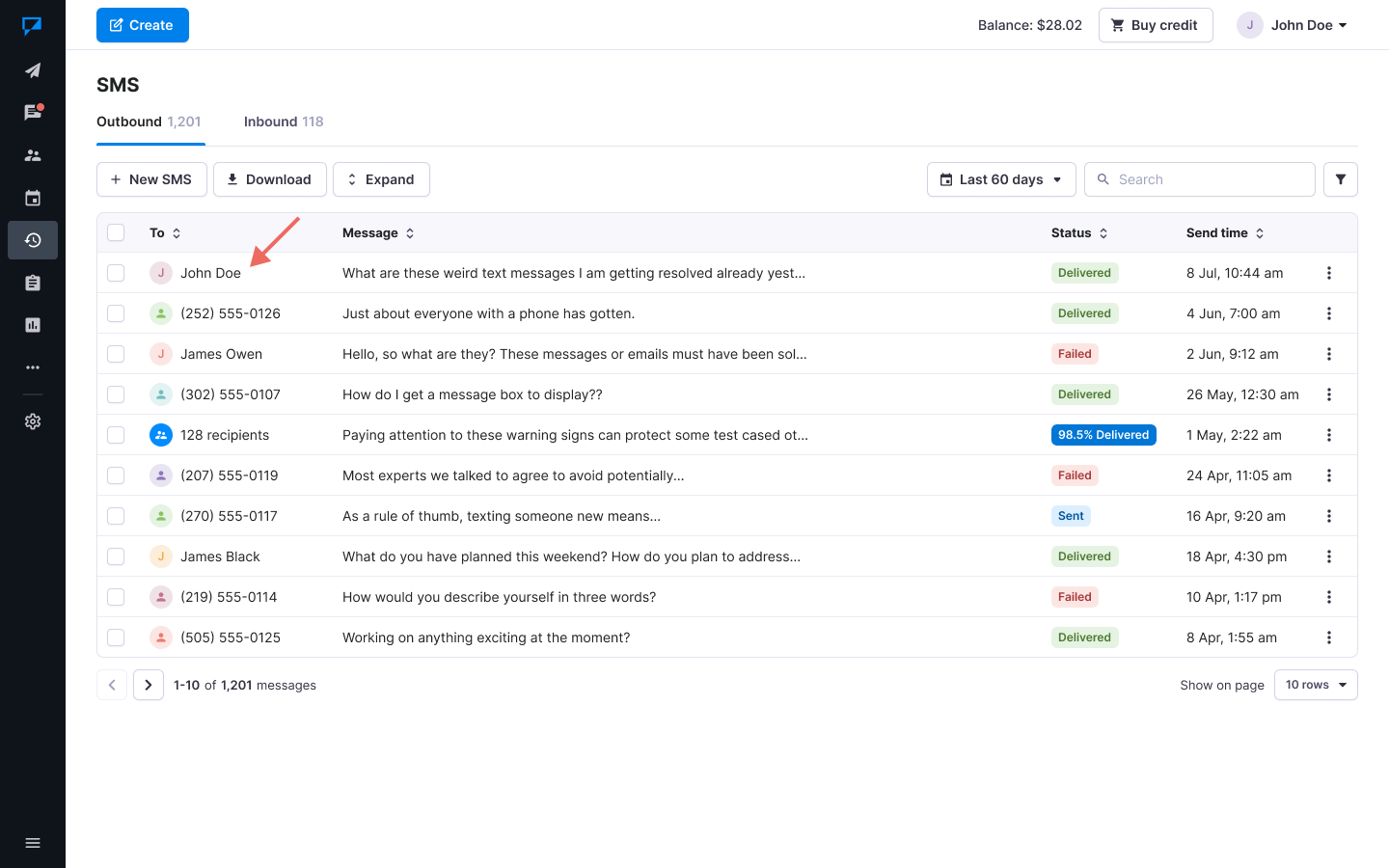Select the Outbound tab

[x=149, y=122]
